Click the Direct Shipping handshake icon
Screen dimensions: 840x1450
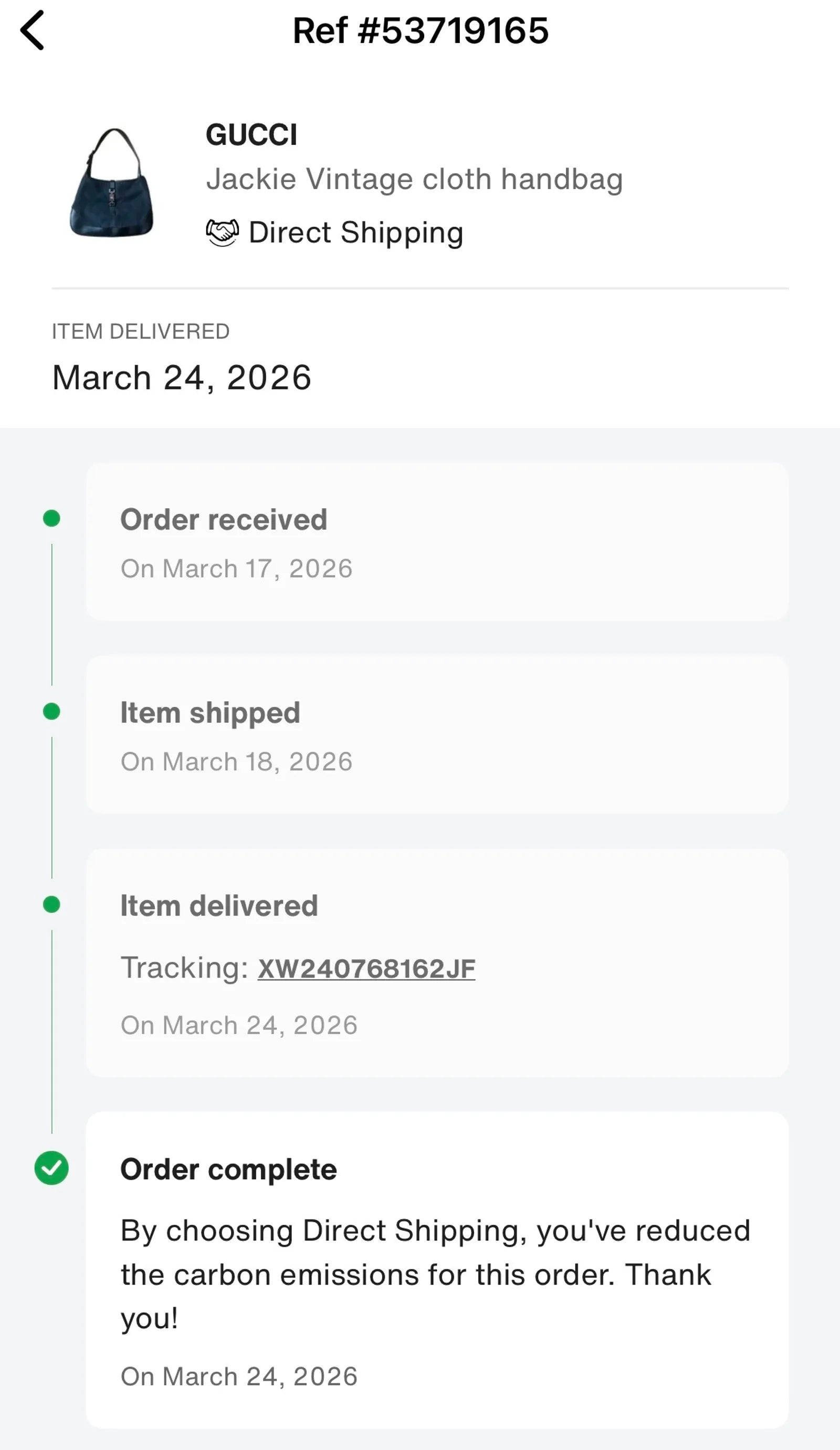[x=222, y=233]
